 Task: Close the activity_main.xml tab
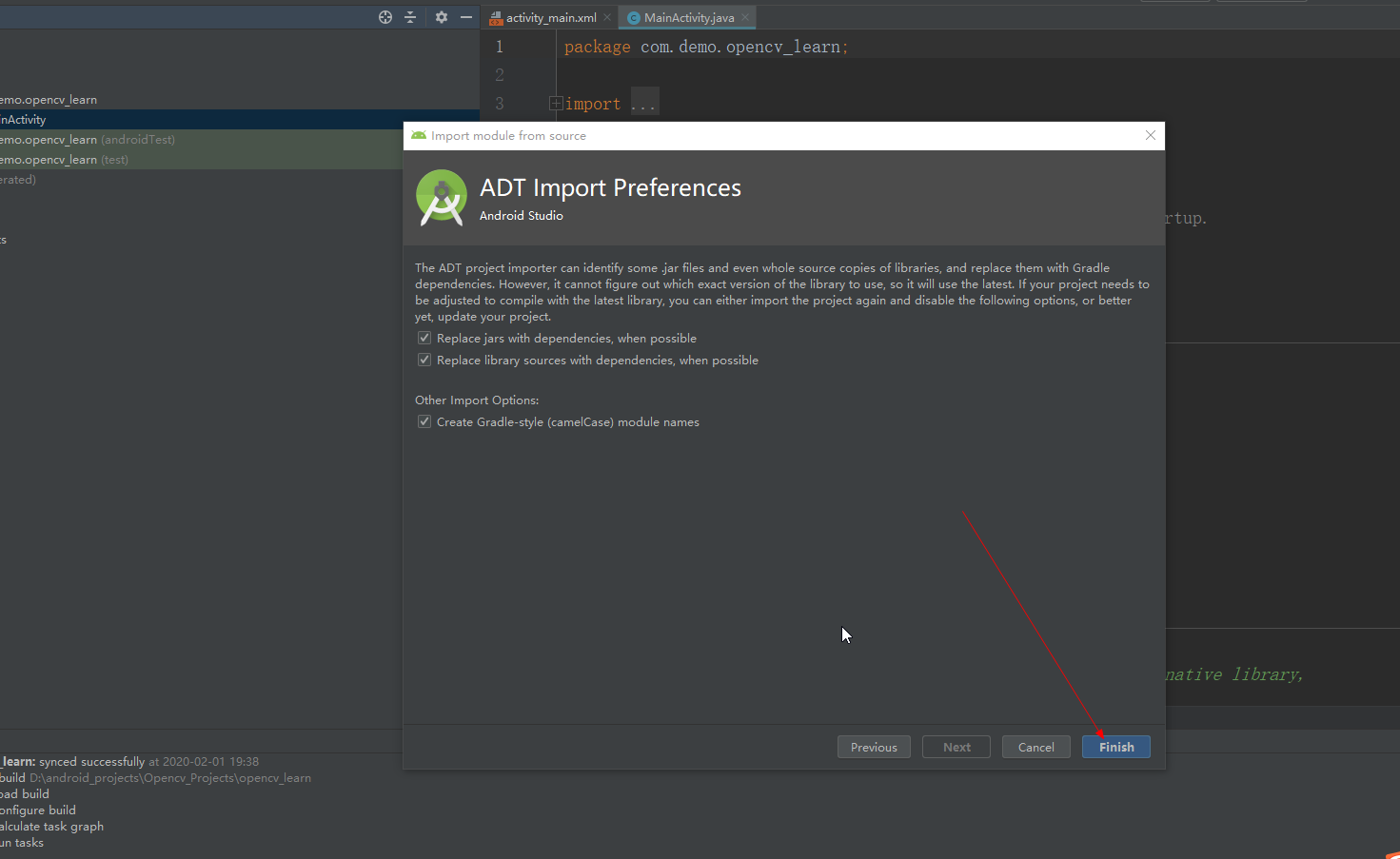[x=607, y=17]
